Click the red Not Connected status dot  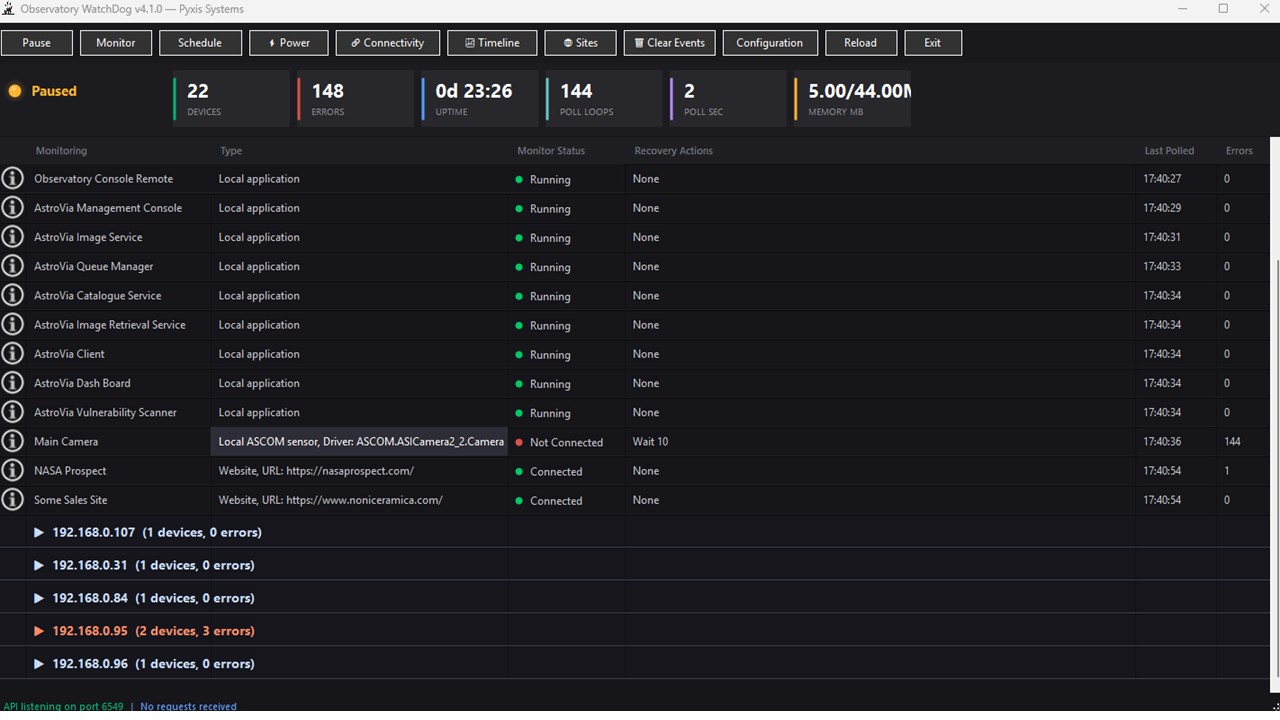519,442
